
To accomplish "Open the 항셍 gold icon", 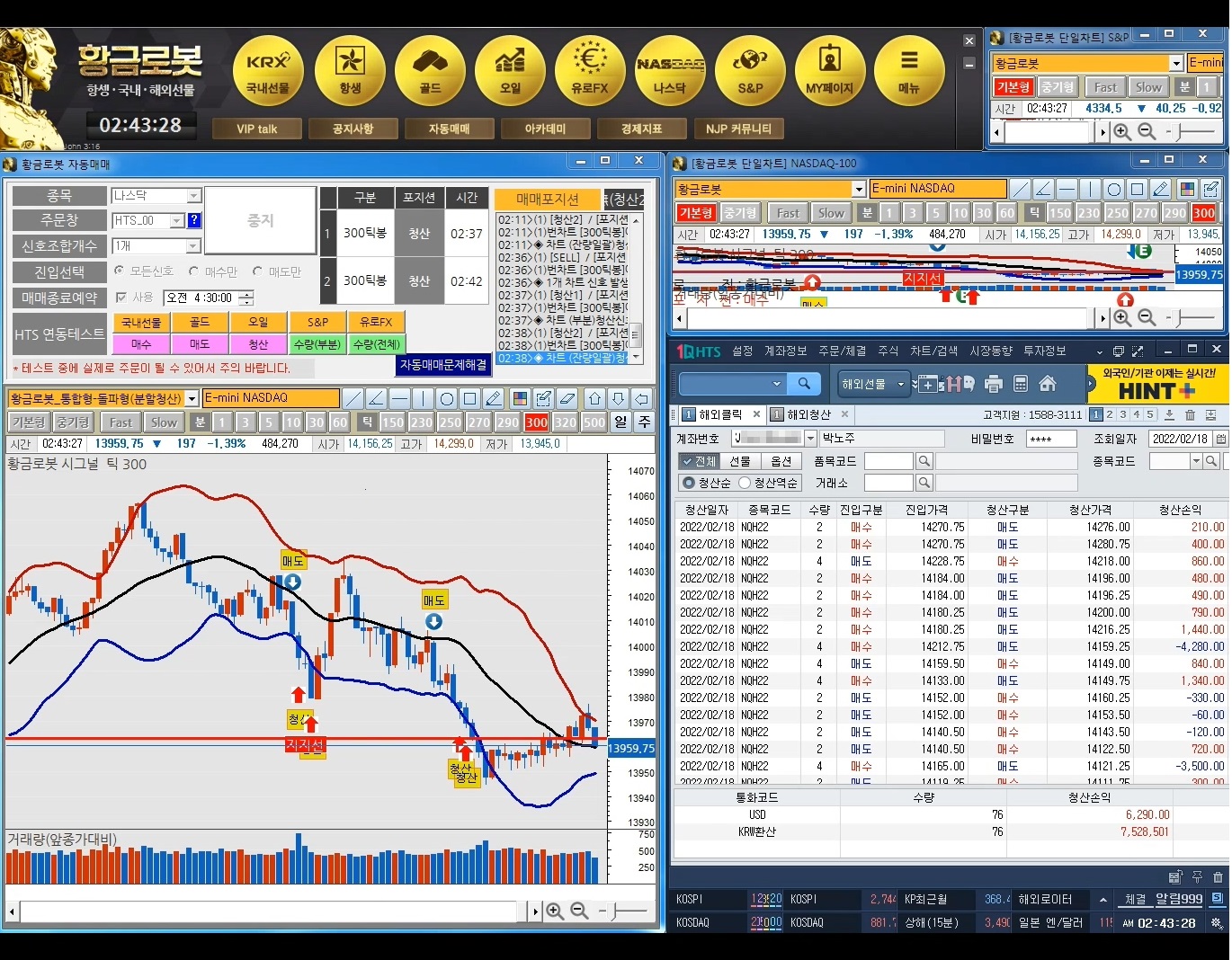I will coord(350,72).
